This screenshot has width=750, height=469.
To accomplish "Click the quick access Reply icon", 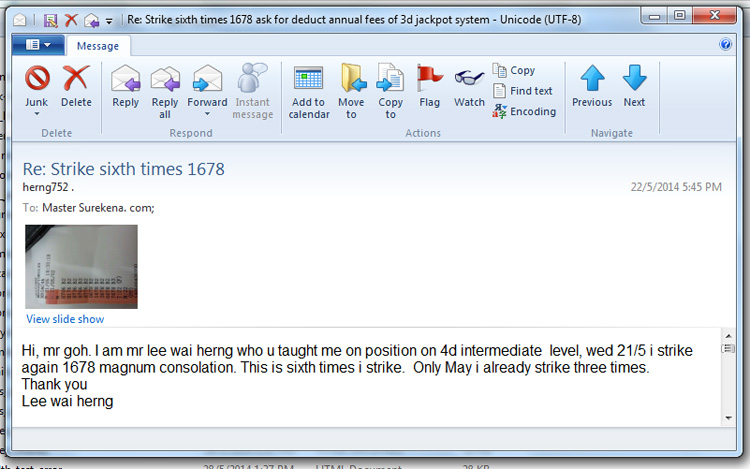I will coord(91,20).
